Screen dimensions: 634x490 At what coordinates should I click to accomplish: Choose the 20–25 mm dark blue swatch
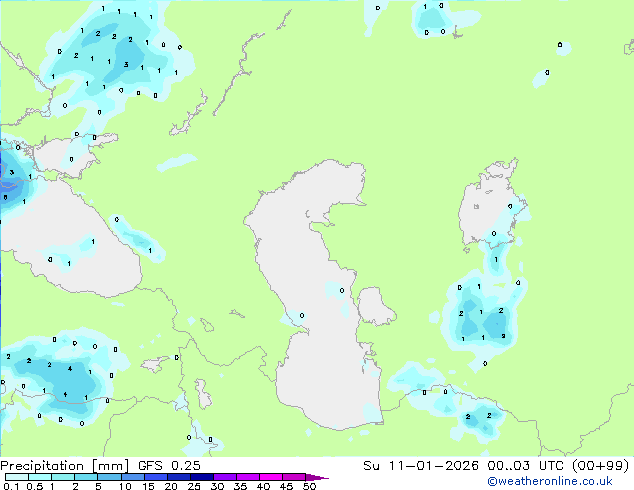[x=178, y=477]
